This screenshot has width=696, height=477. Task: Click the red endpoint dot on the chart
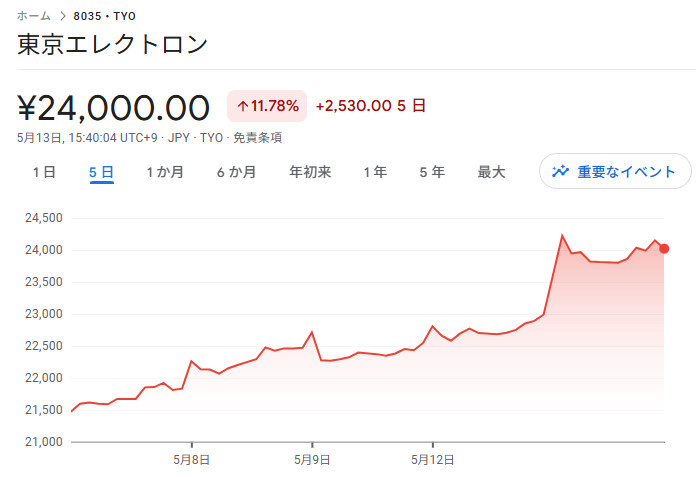click(x=664, y=249)
